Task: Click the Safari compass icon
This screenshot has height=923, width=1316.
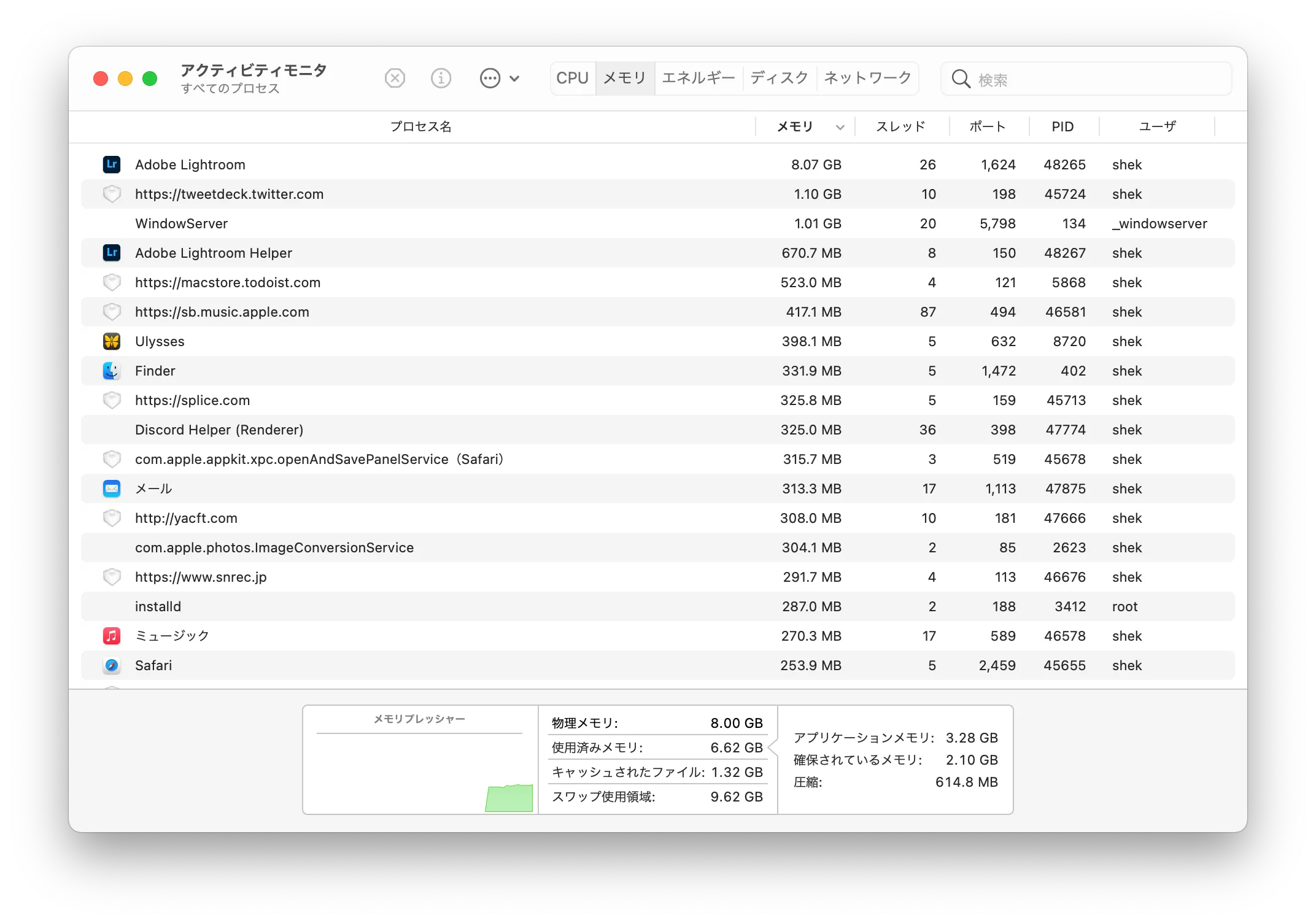Action: click(x=112, y=665)
